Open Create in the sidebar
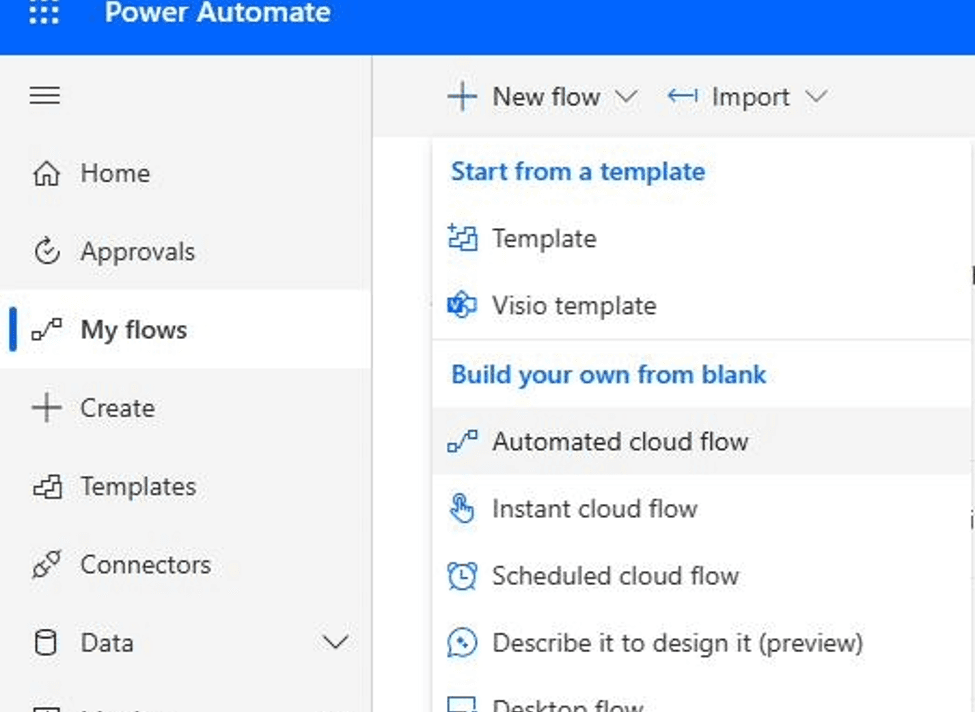975x712 pixels. pos(185,409)
